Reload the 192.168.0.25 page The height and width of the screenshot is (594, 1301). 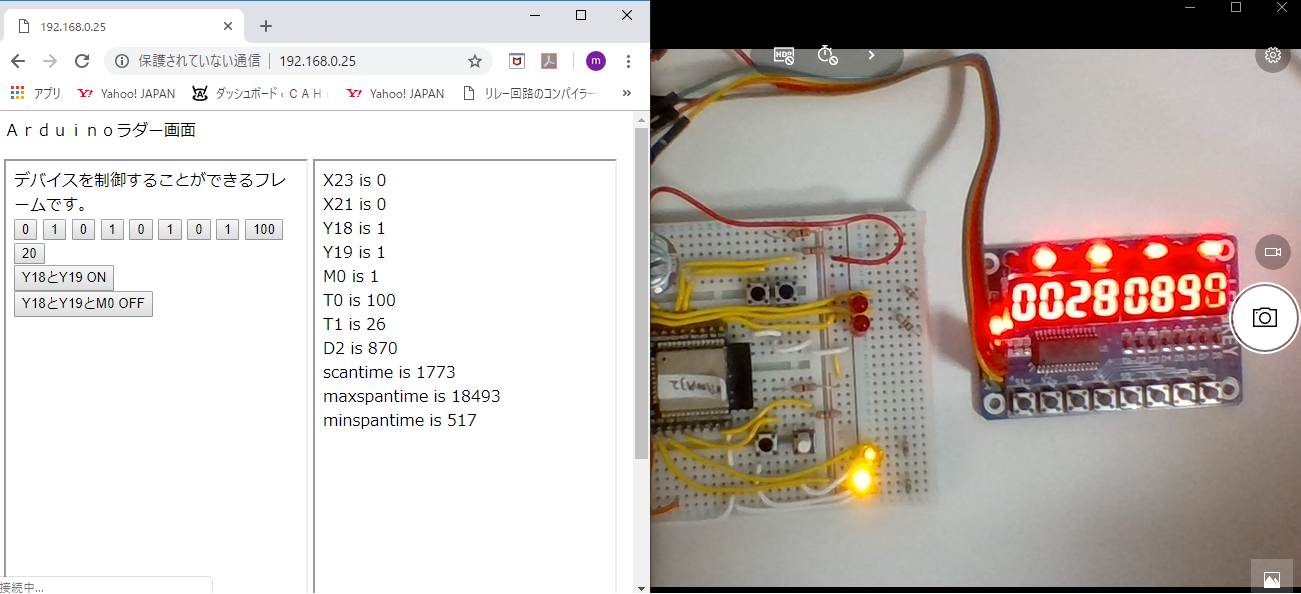point(82,61)
